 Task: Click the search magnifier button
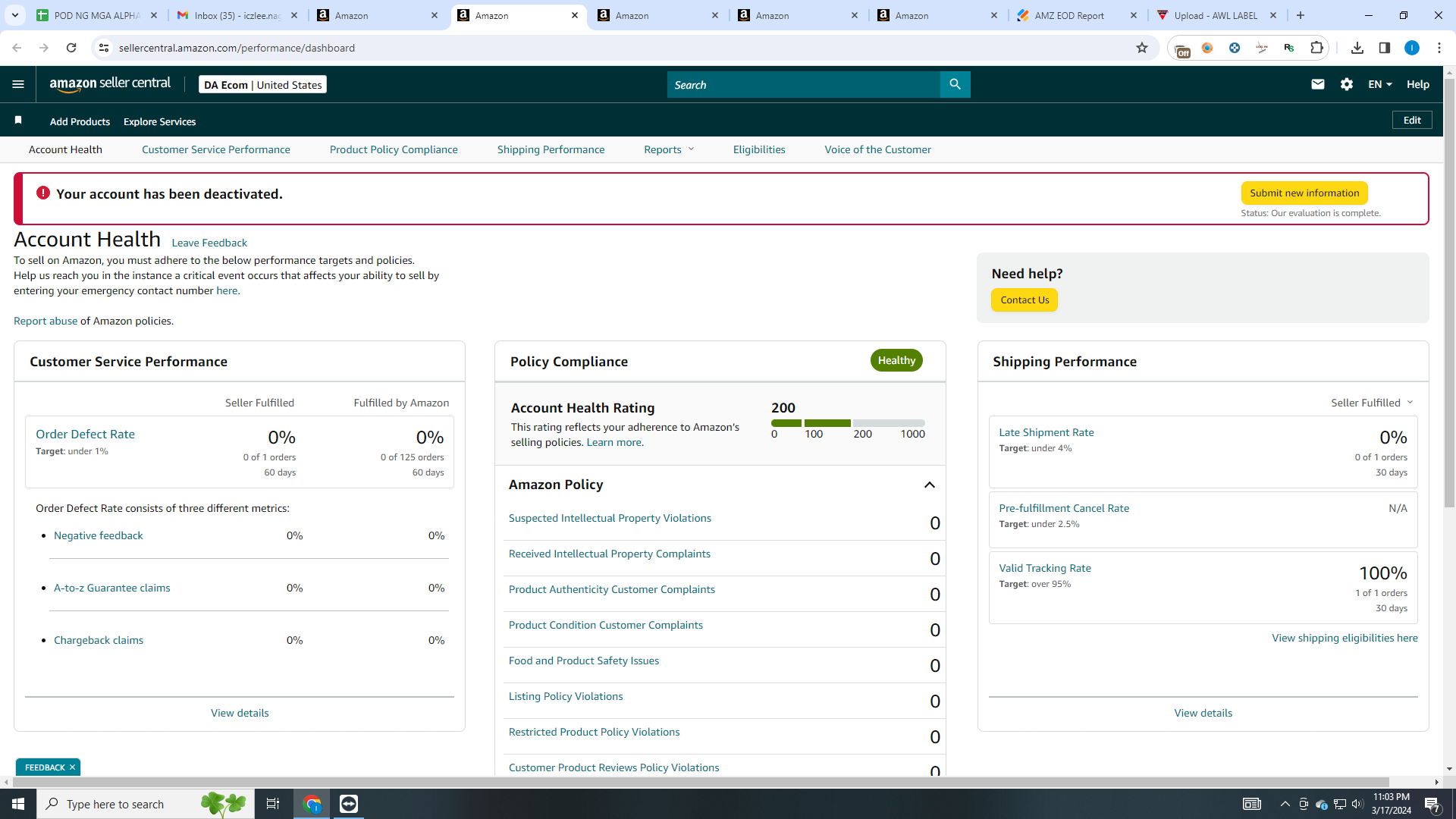pyautogui.click(x=955, y=84)
